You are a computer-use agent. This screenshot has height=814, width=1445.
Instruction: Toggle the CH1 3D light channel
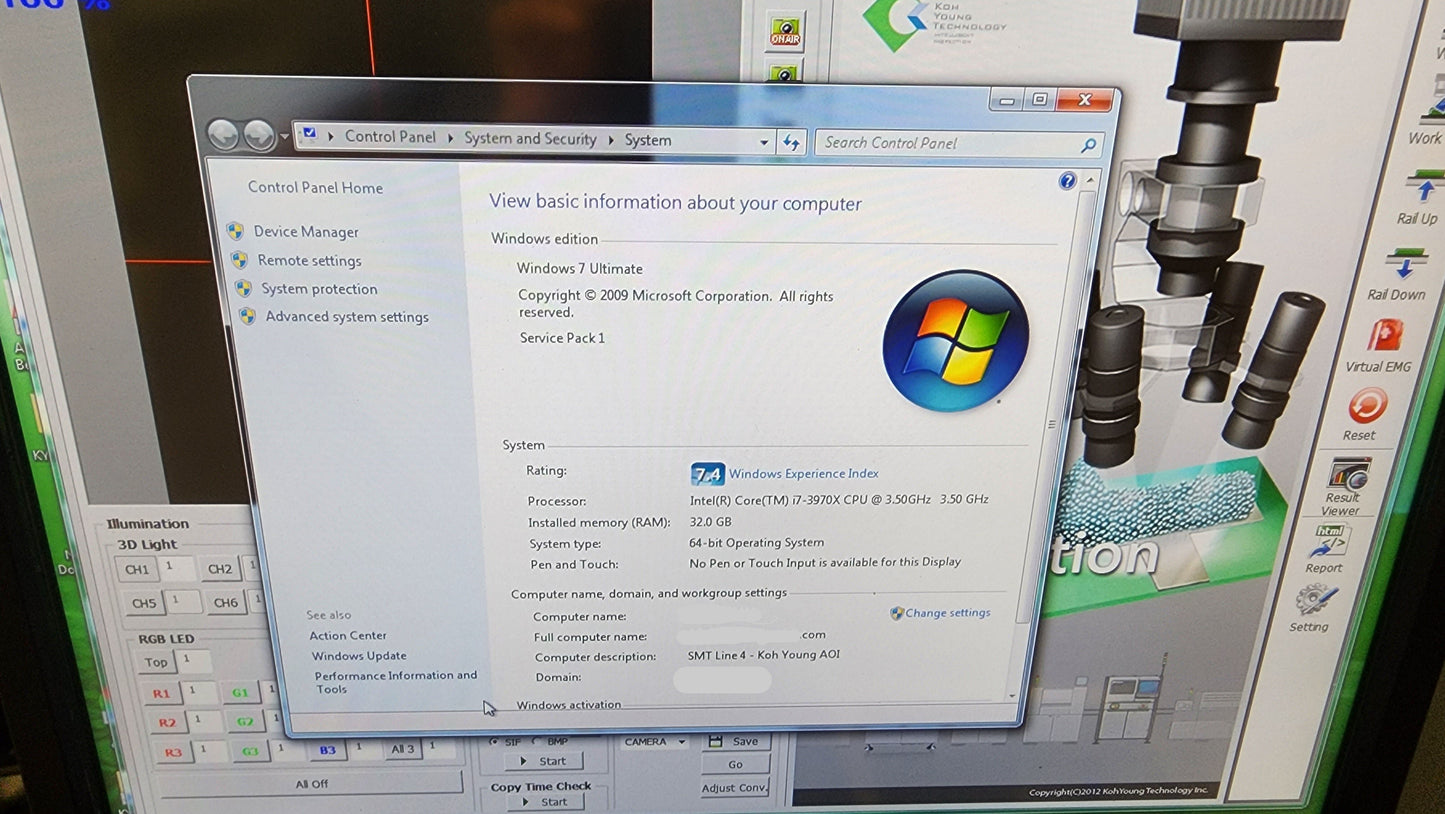pos(137,570)
